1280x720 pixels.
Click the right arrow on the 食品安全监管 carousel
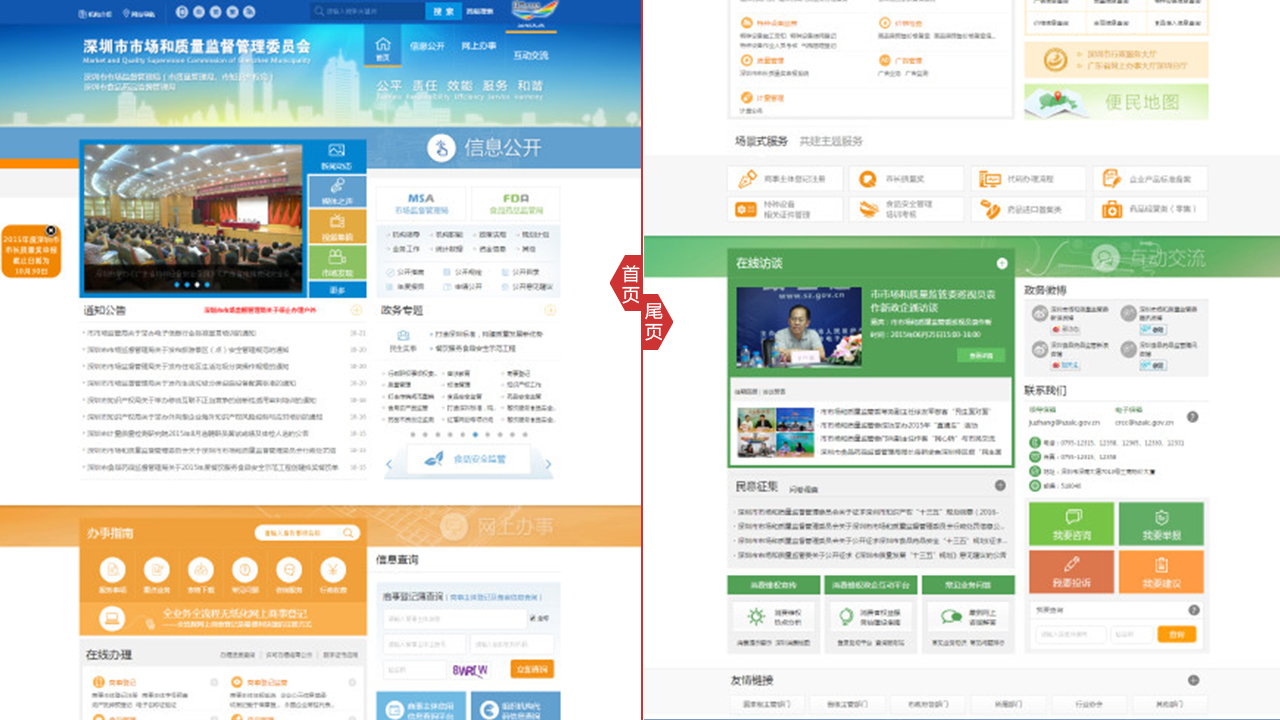coord(547,464)
